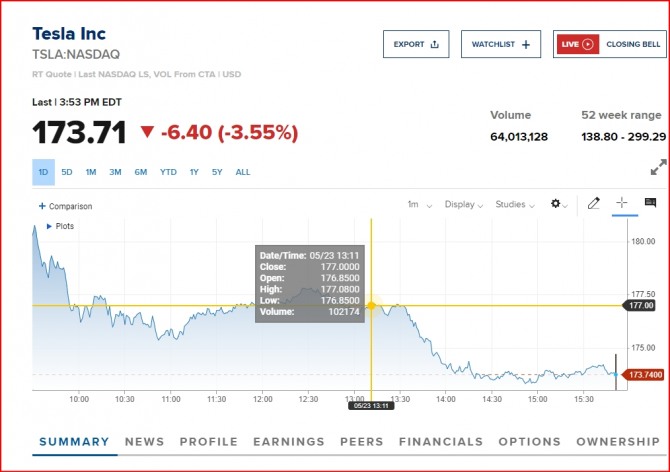Toggle the crosshair tool
This screenshot has height=472, width=670.
point(621,203)
